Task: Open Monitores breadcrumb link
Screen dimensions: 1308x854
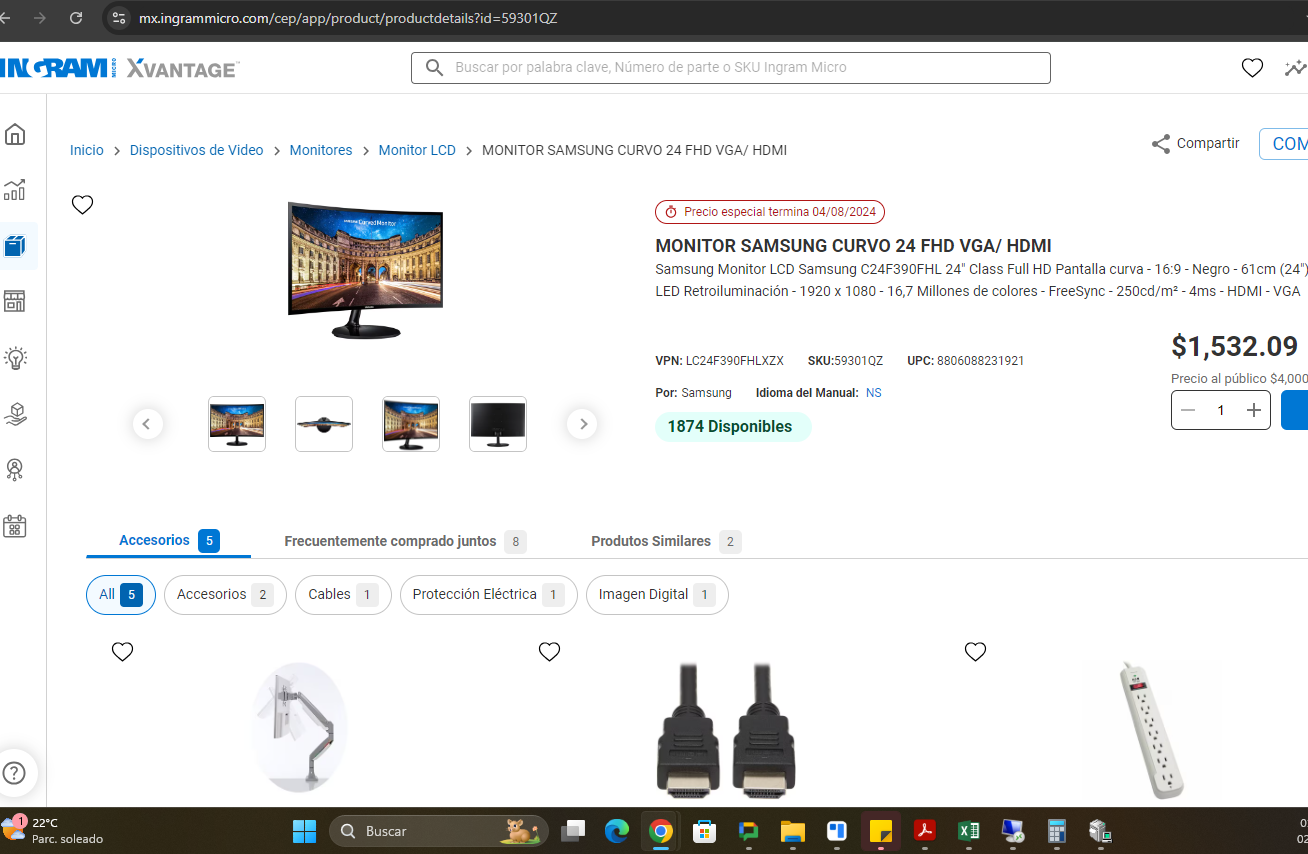Action: coord(321,150)
